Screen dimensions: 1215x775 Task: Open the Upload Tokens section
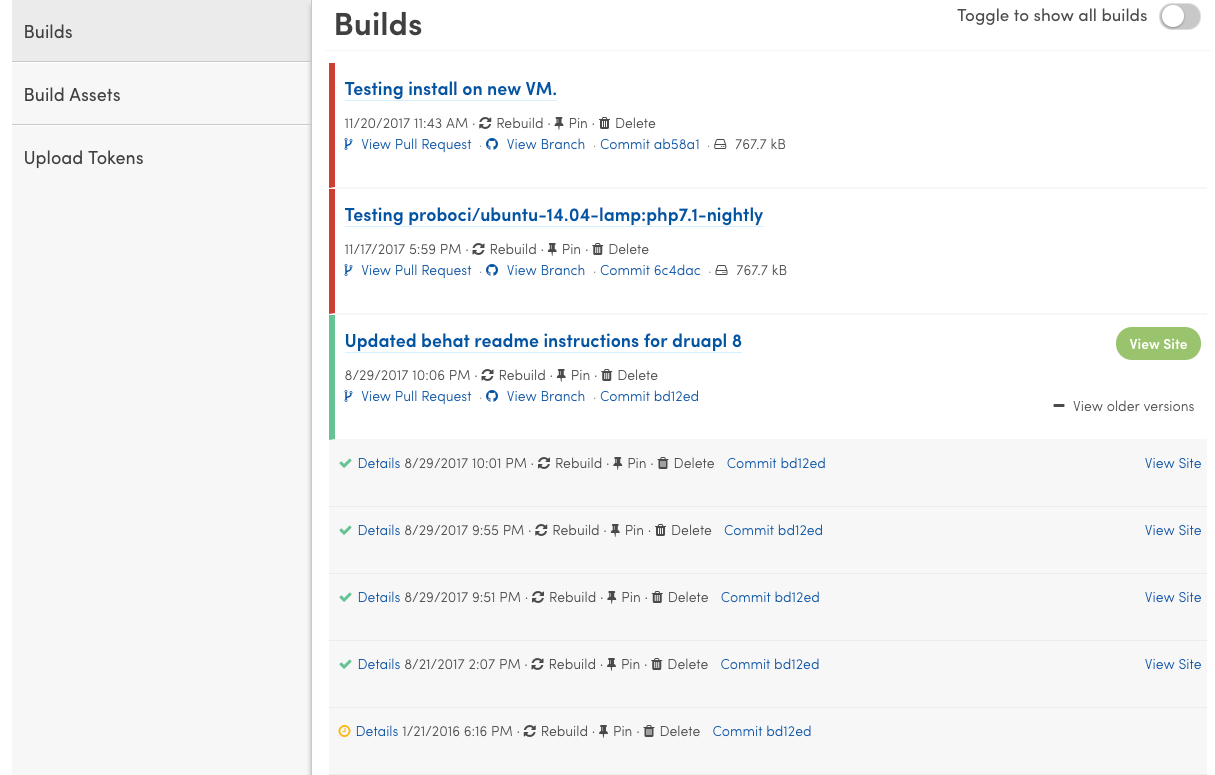pos(83,157)
